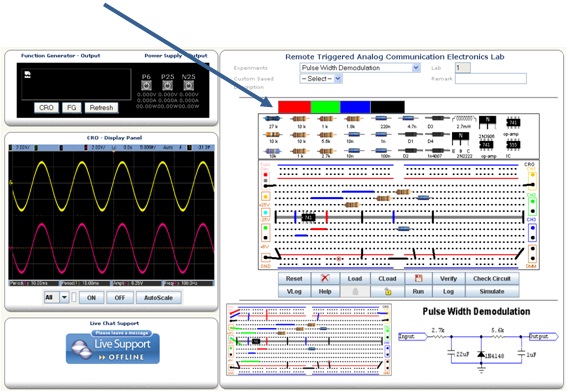Switch to the CRO view button
Image resolution: width=567 pixels, height=392 pixels.
[46, 108]
